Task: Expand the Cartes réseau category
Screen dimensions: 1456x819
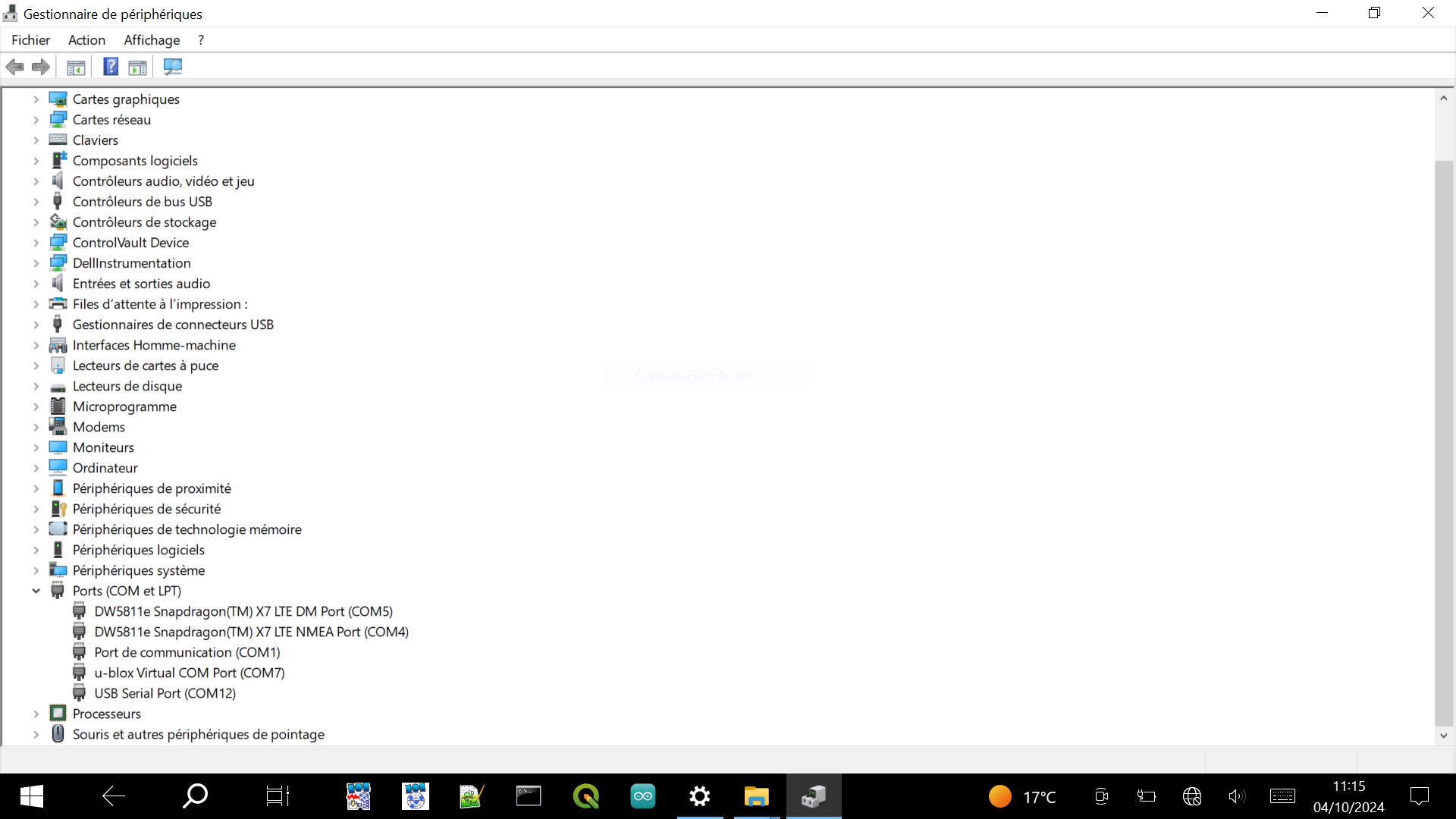Action: point(36,120)
